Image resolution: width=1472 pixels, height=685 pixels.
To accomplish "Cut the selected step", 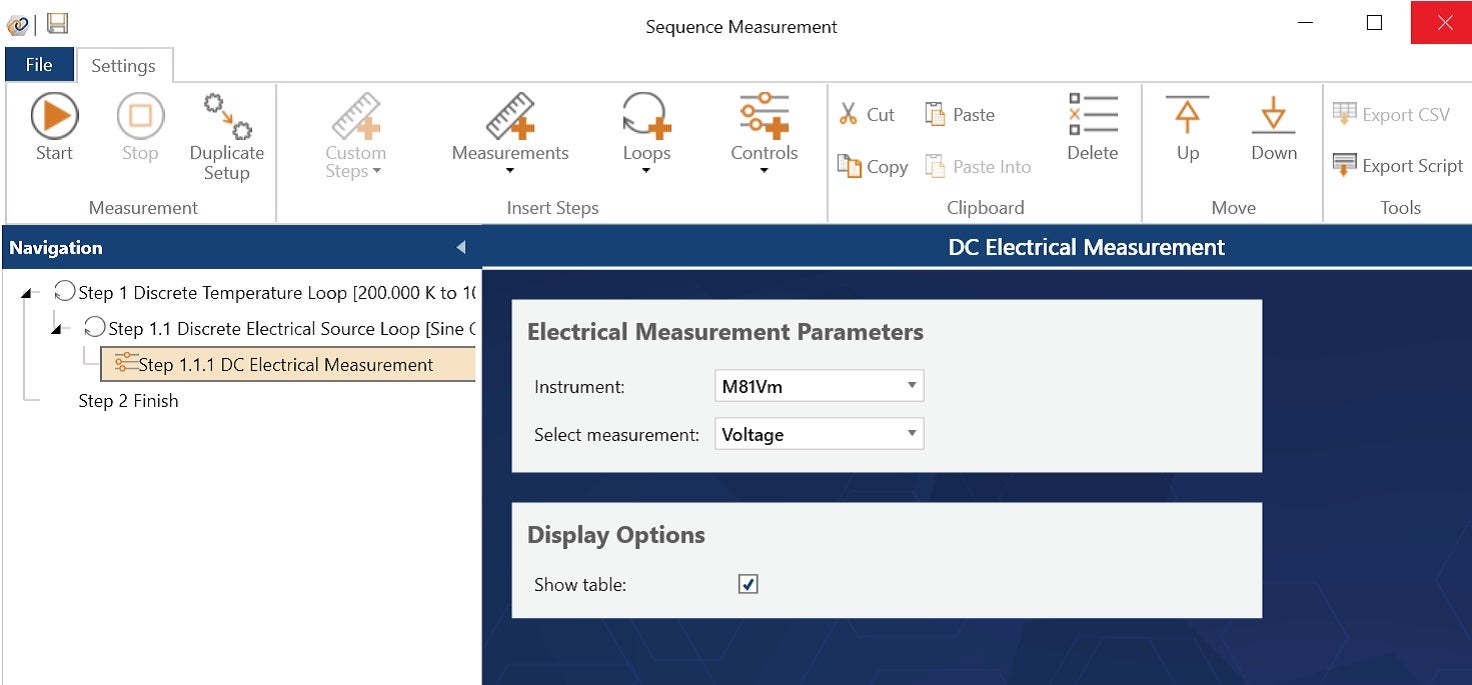I will 866,114.
